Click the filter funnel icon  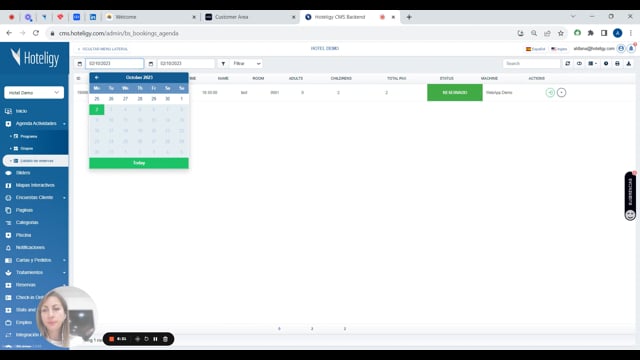point(223,64)
